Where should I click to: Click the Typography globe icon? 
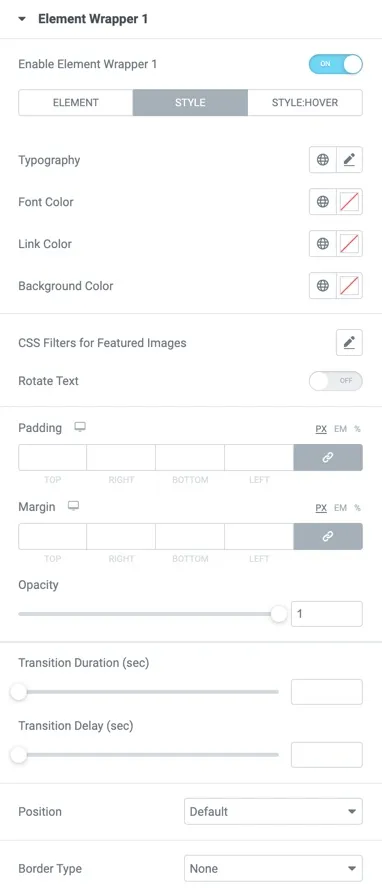point(323,160)
